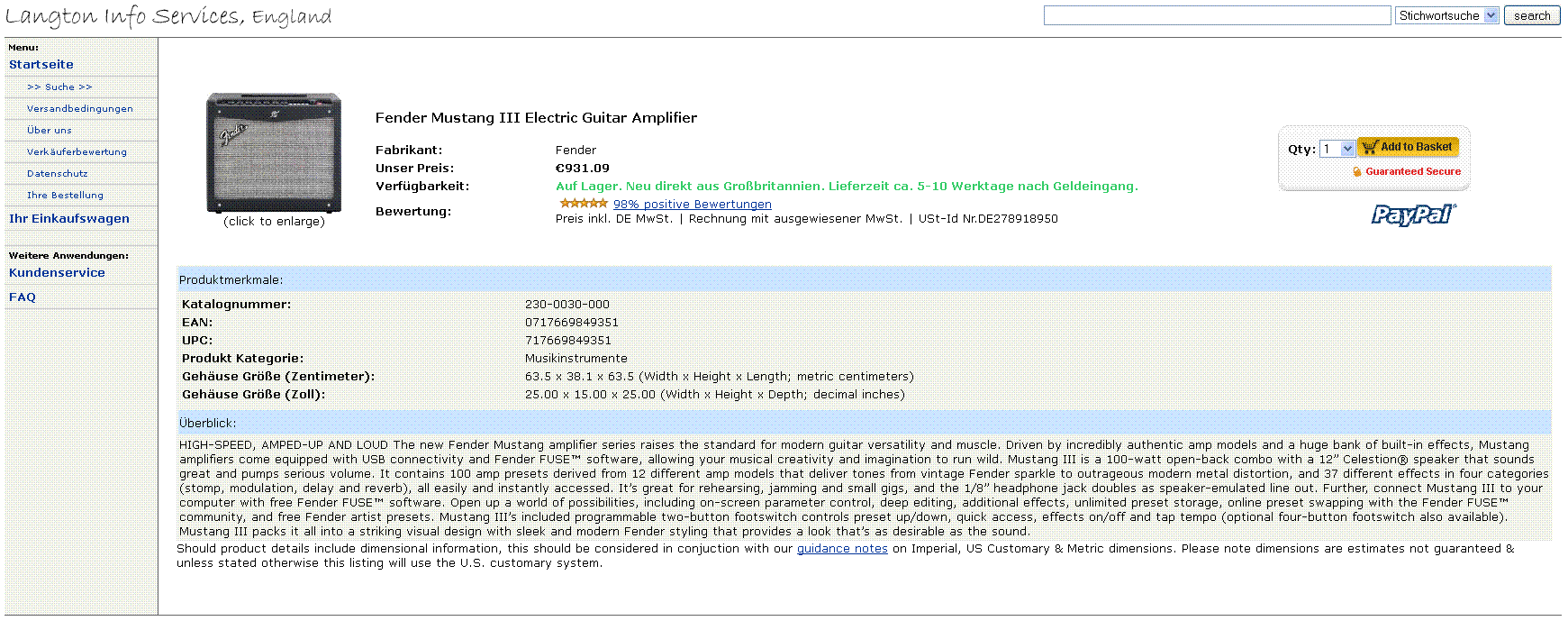1568x621 pixels.
Task: Enlarge the Fender amplifier product image
Action: [x=274, y=152]
